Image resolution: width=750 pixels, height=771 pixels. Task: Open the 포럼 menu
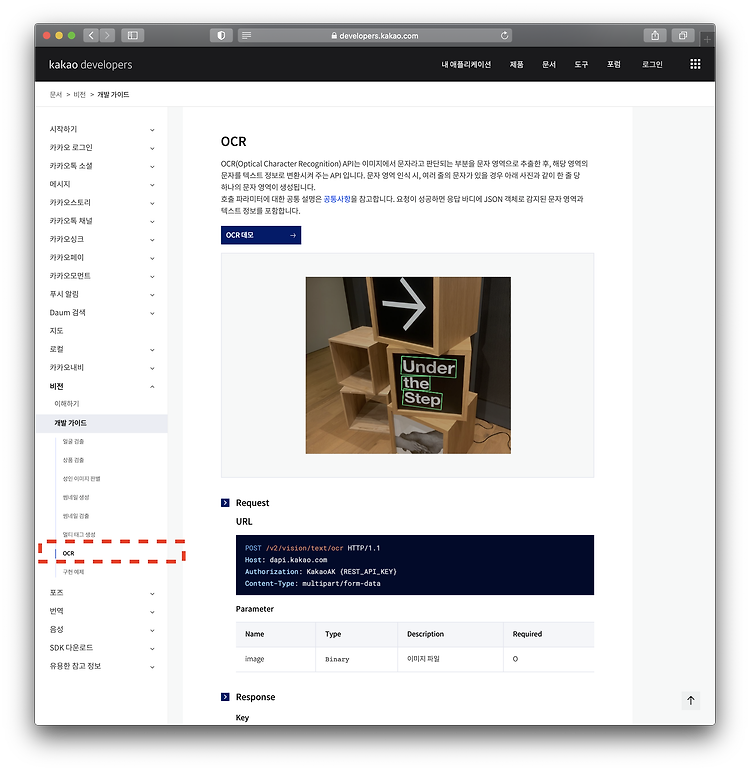click(614, 64)
